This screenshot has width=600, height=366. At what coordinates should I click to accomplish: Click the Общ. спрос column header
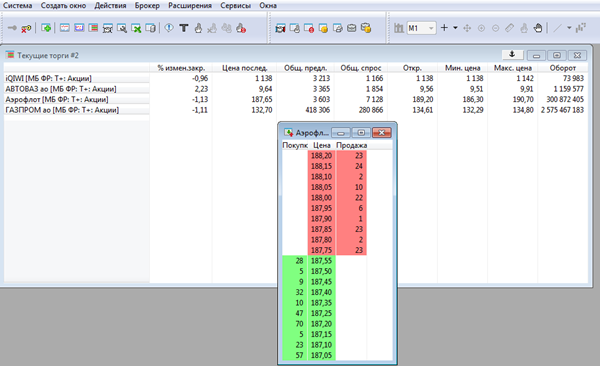[x=361, y=68]
